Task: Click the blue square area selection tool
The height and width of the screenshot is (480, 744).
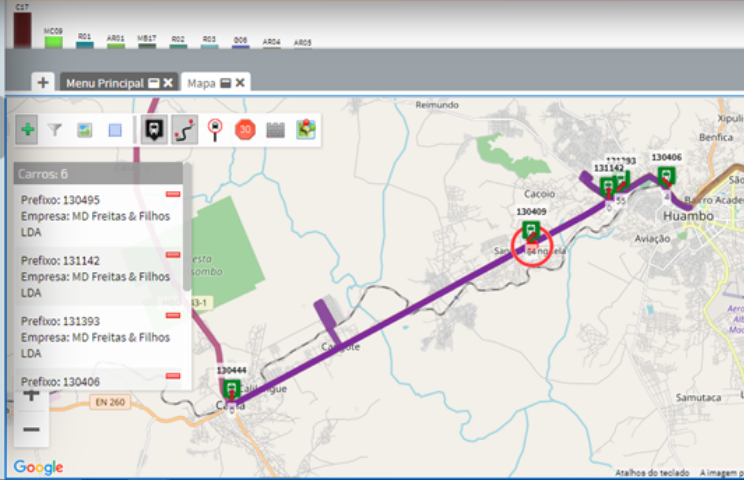Action: click(x=114, y=130)
